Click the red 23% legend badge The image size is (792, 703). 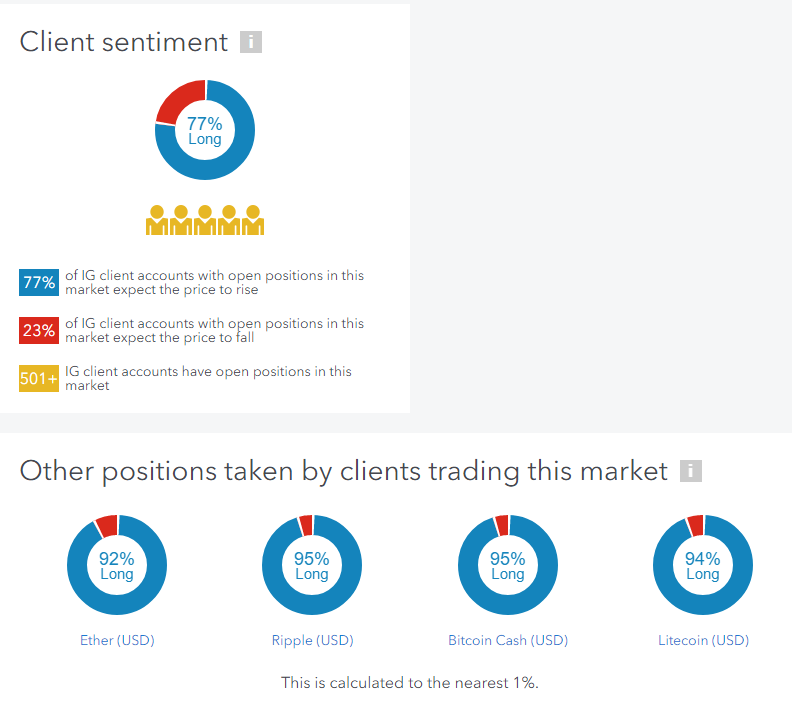point(39,330)
